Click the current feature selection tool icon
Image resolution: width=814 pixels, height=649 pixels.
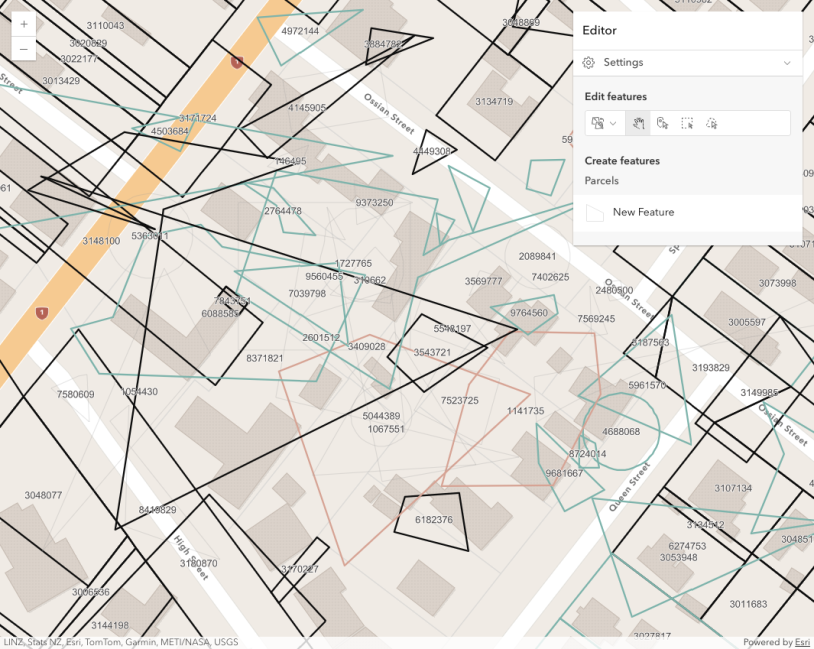(x=599, y=123)
